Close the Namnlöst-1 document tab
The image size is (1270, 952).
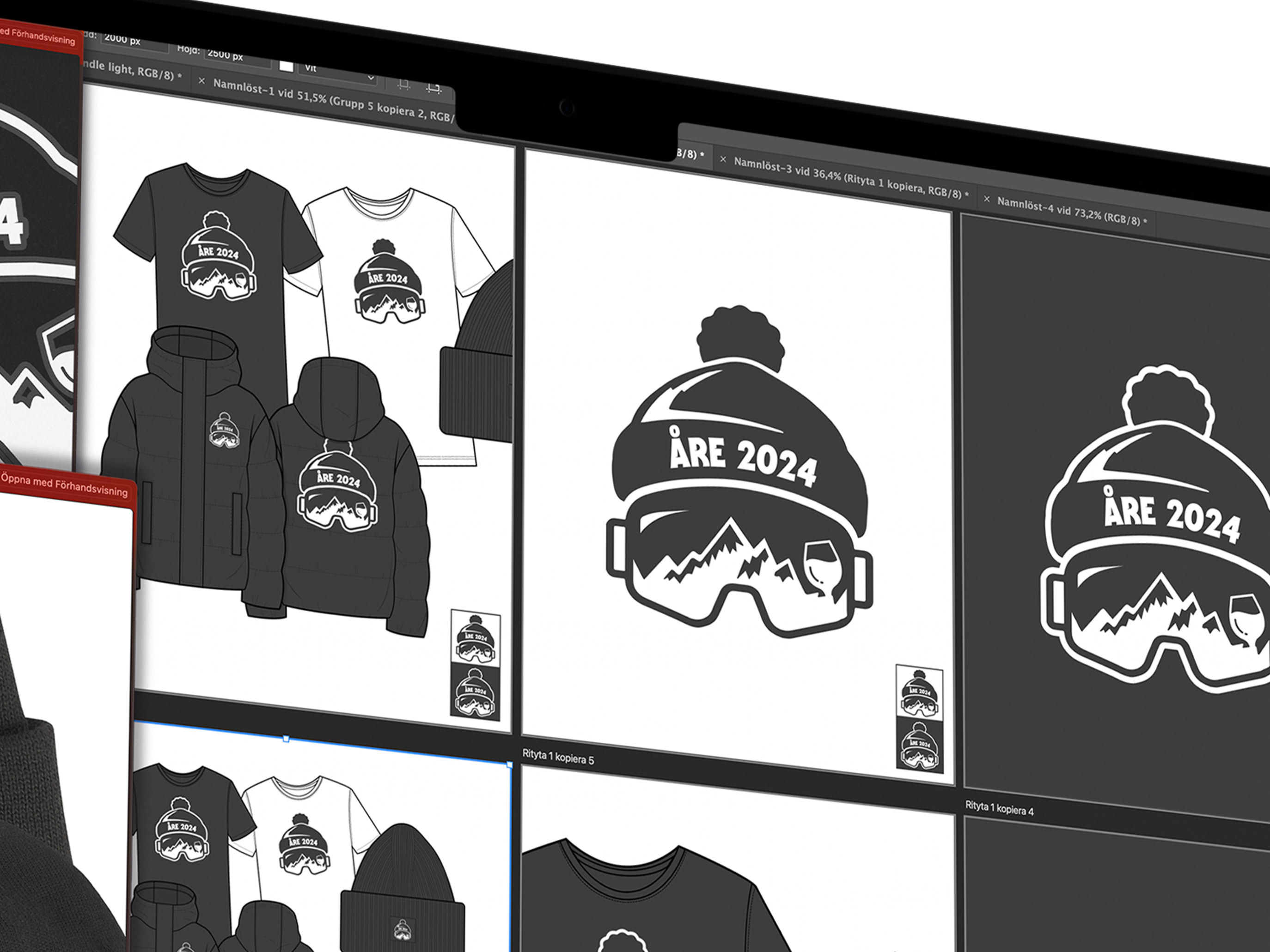click(x=201, y=81)
